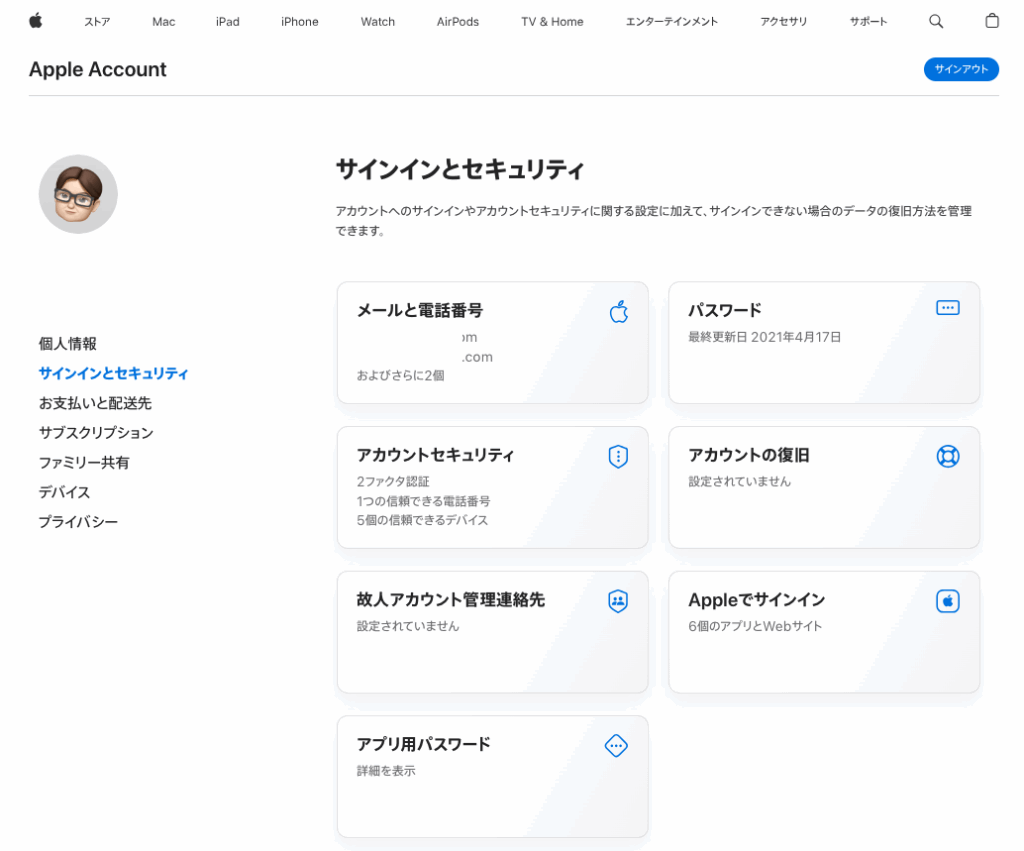Click the Apple square icon on Appleでサインイン card
This screenshot has height=851, width=1024.
(x=948, y=601)
